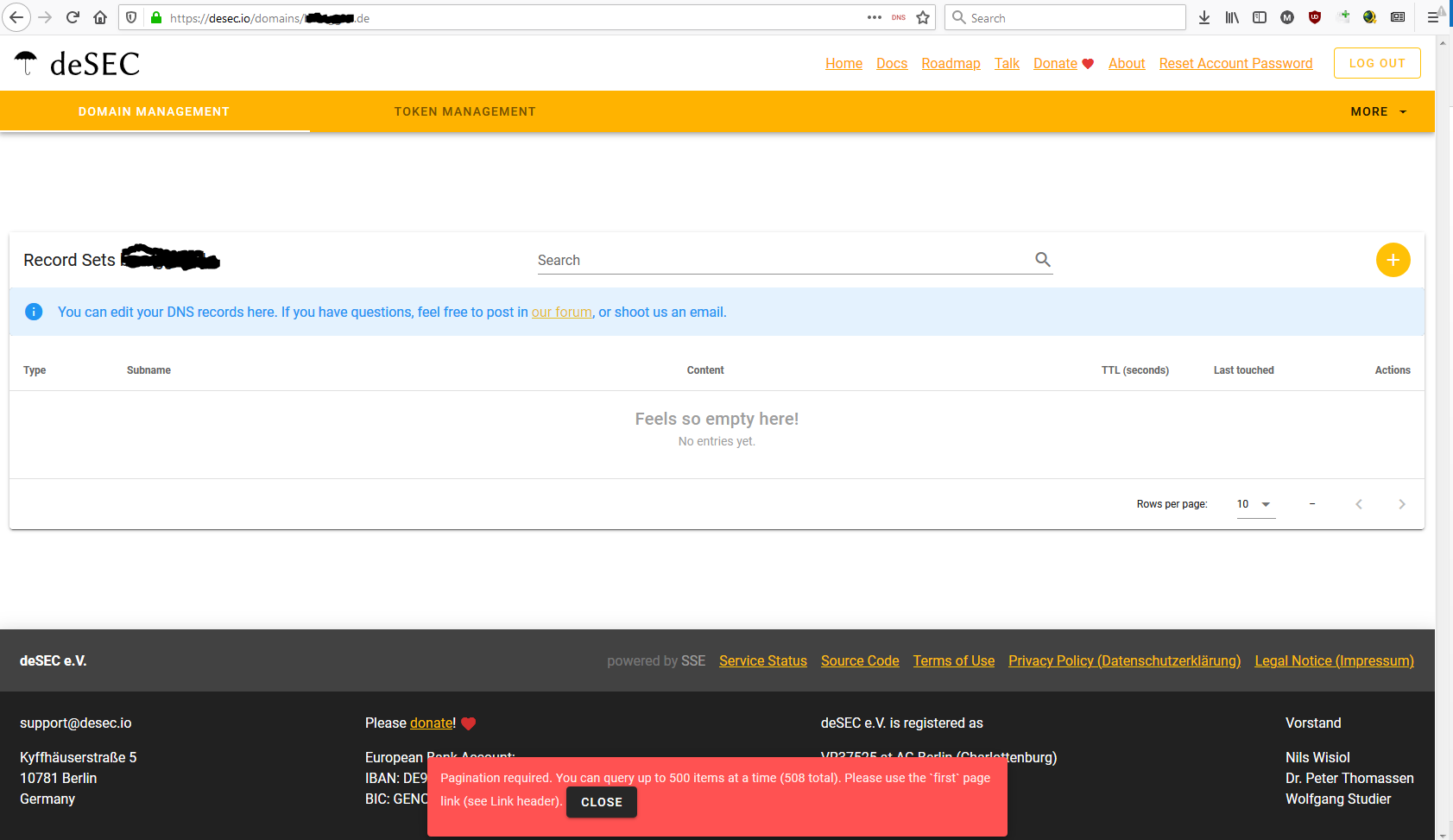Open the About link
This screenshot has height=840, width=1453.
tap(1127, 63)
